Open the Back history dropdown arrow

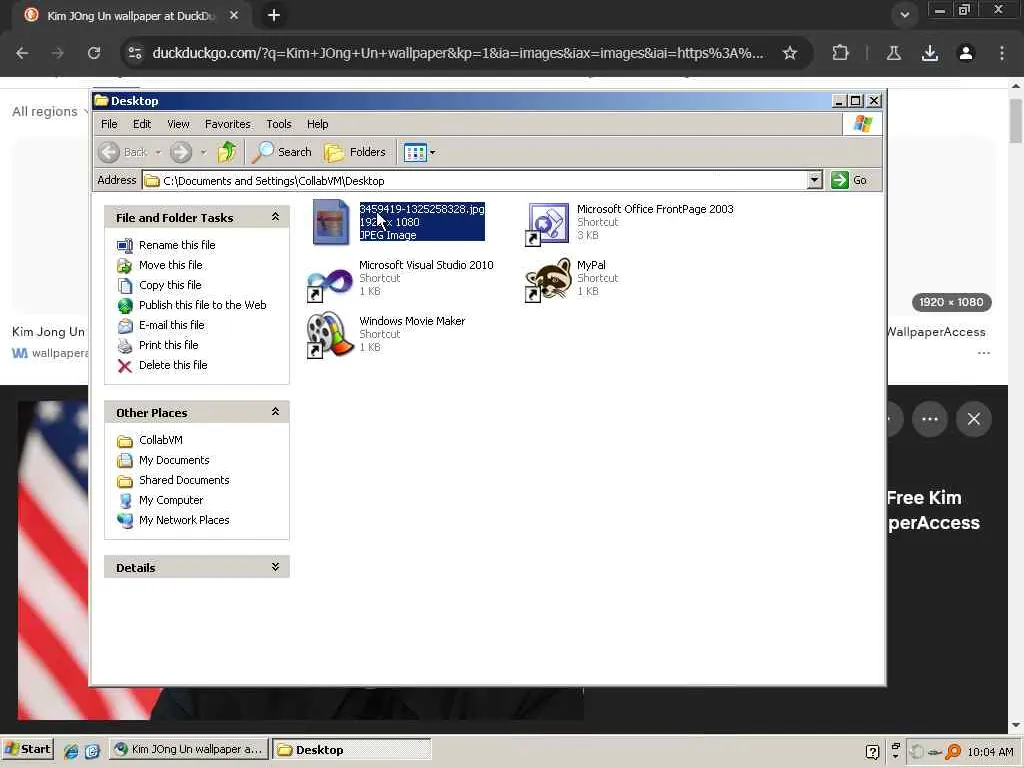coord(158,153)
